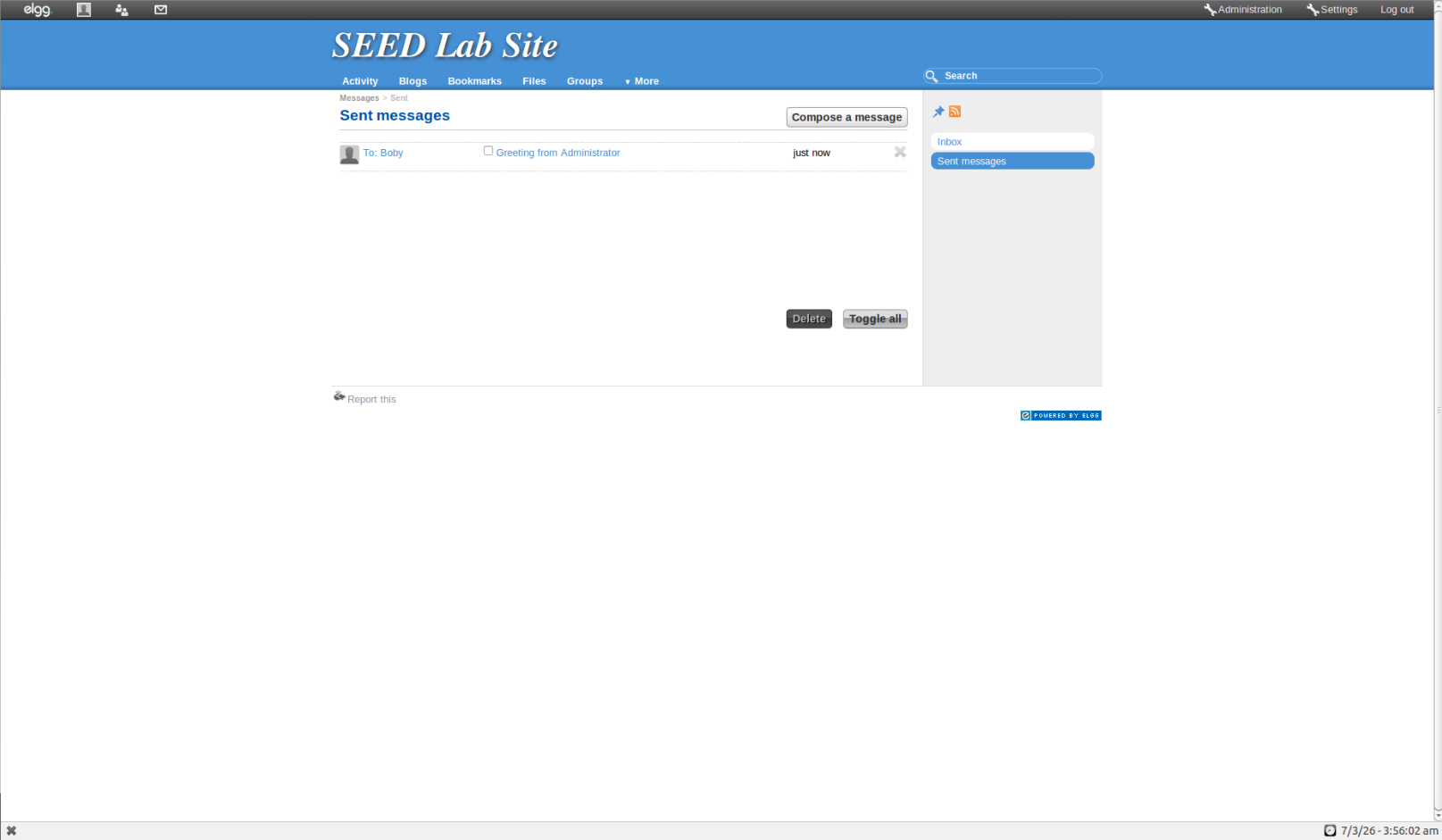Go to the Groups menu item
Viewport: 1442px width, 840px height.
[585, 81]
